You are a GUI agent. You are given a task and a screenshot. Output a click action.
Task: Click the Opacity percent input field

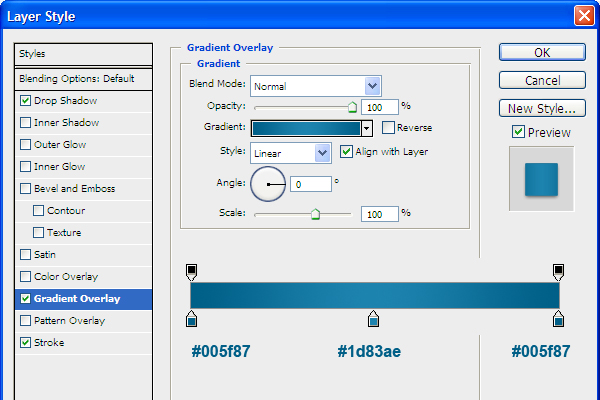(380, 107)
